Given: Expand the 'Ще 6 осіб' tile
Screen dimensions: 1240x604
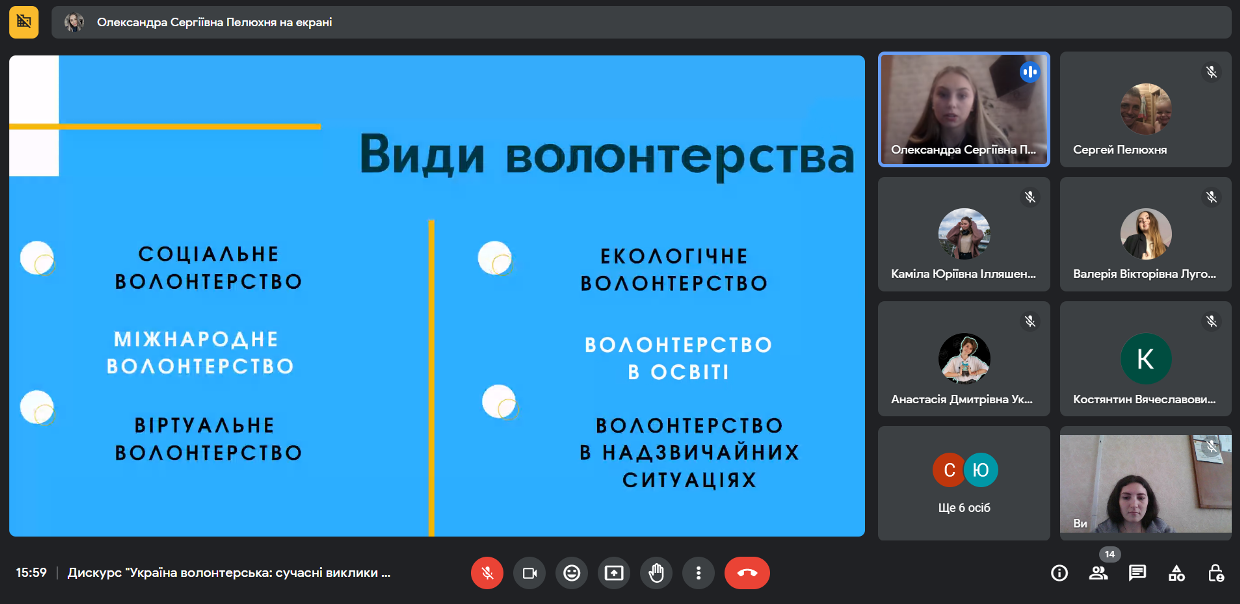Looking at the screenshot, I should [x=964, y=483].
